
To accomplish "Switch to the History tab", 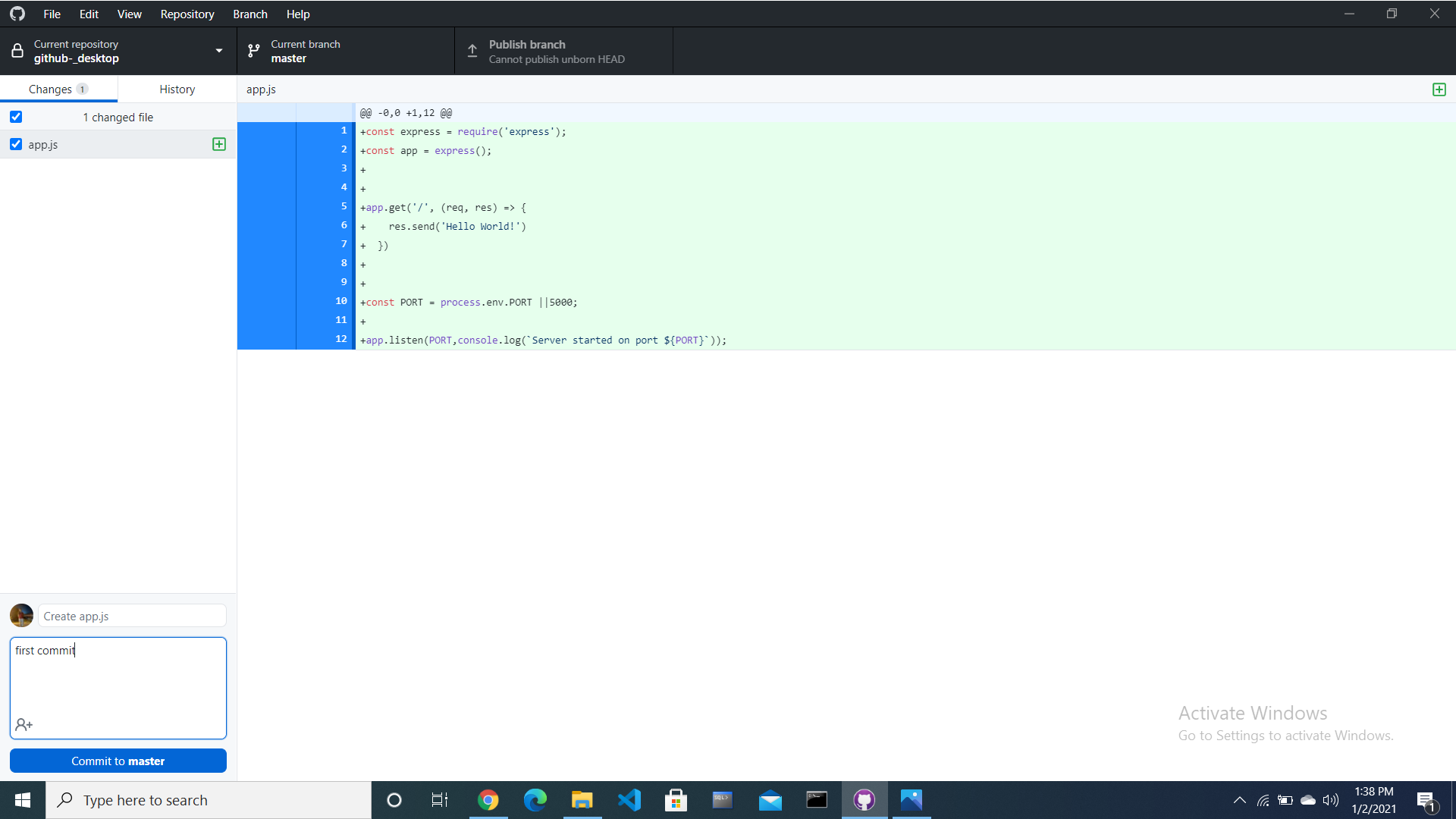I will [177, 89].
